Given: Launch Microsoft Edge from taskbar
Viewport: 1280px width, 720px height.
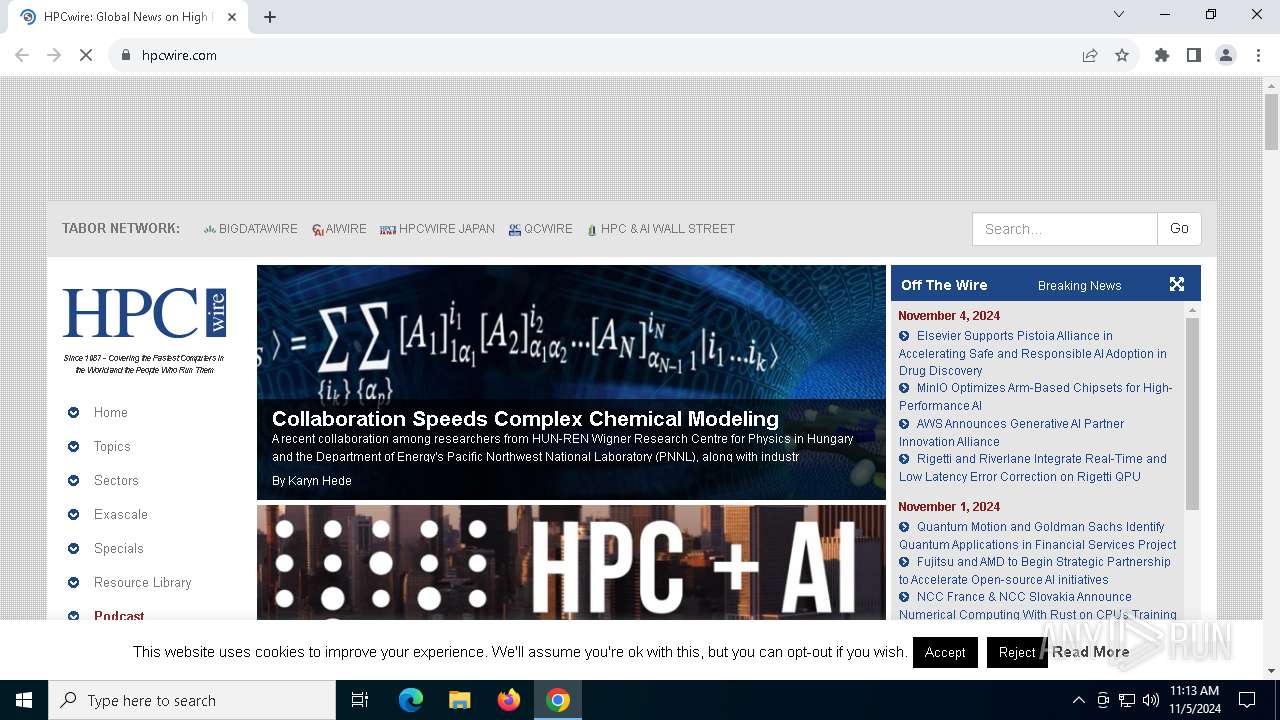Looking at the screenshot, I should click(x=411, y=700).
